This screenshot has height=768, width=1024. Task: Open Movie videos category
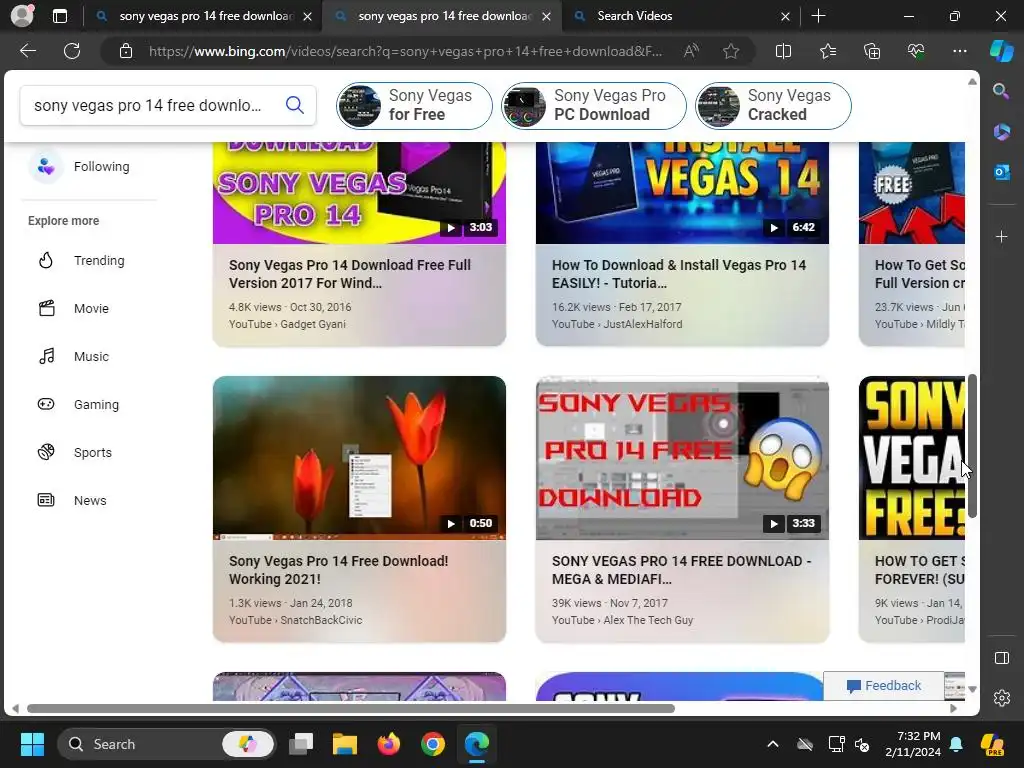[89, 308]
